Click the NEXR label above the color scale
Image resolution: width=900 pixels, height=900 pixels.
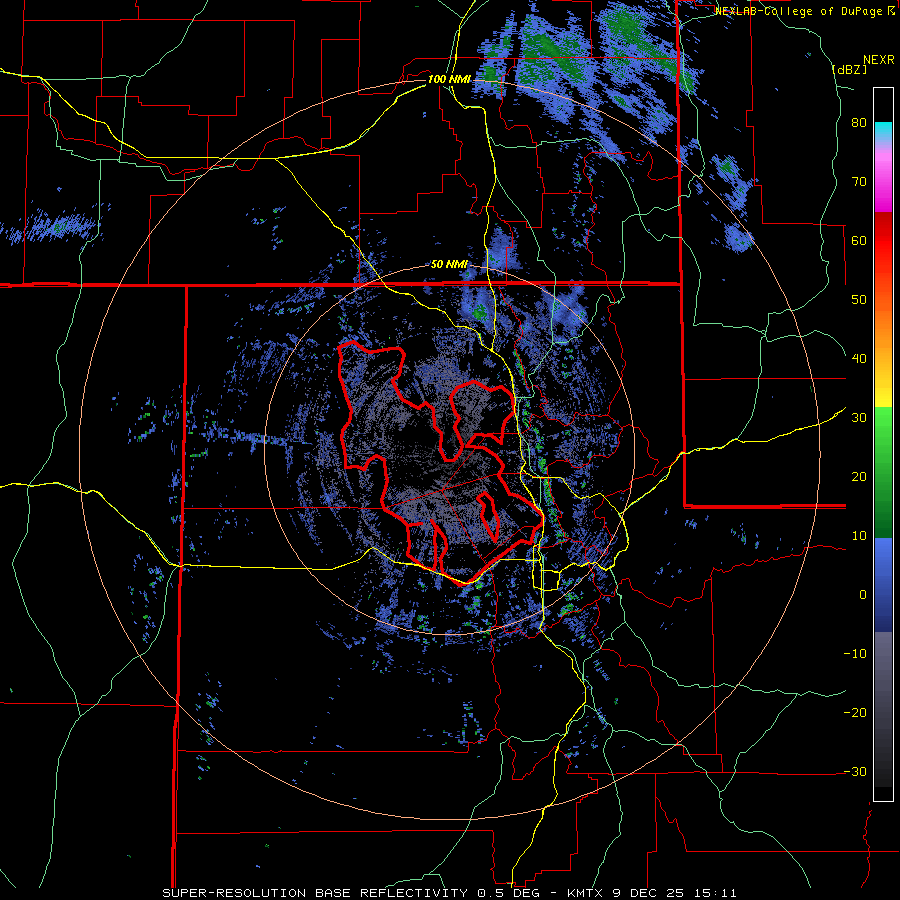point(878,60)
